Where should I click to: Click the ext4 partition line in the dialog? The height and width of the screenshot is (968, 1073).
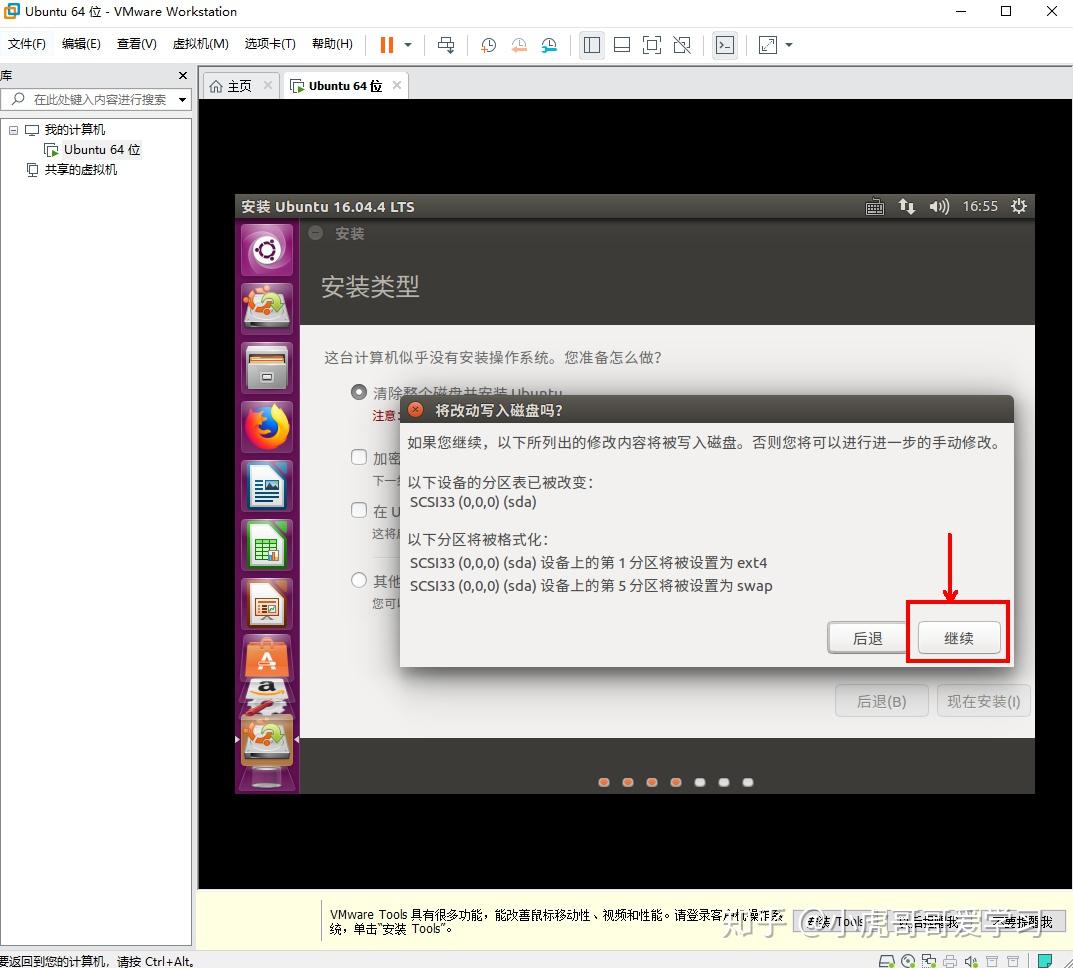[589, 562]
